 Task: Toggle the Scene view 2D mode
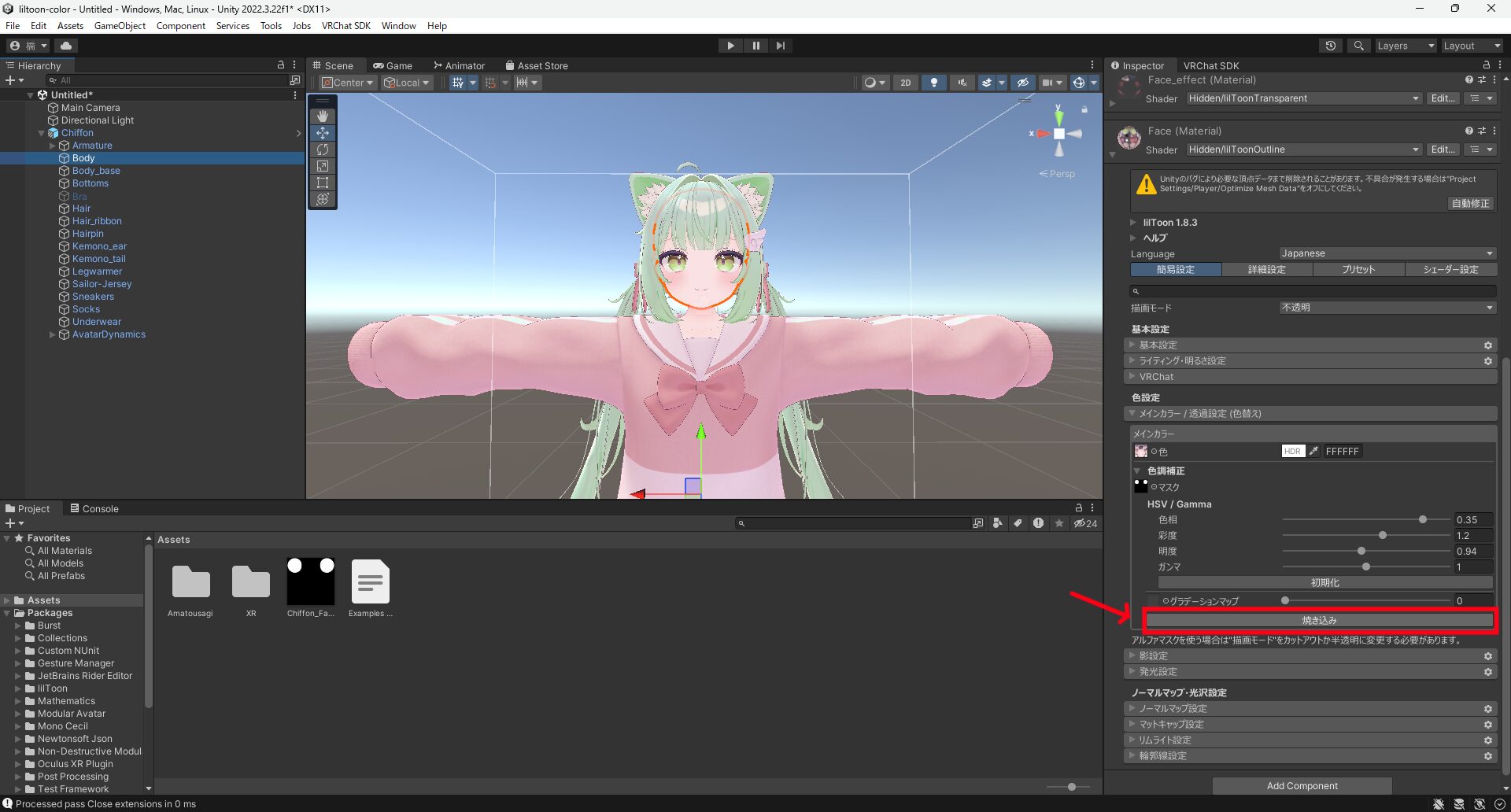[x=905, y=82]
